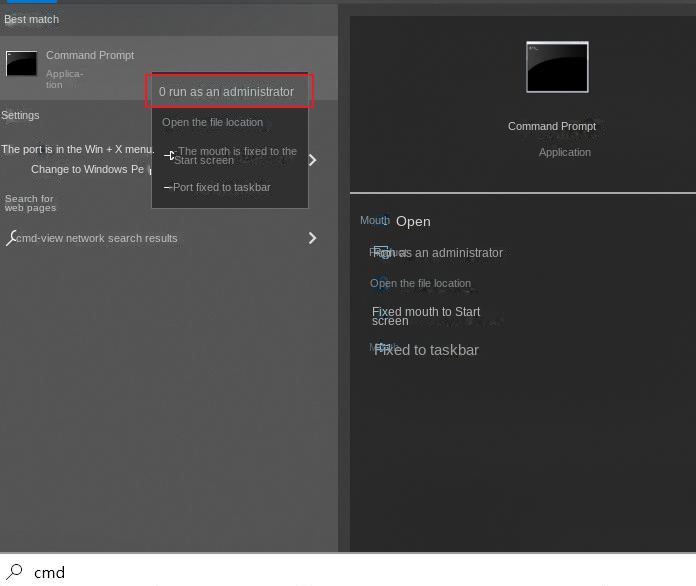
Task: Click 'Run as an administrator' in the right pane
Action: click(440, 253)
